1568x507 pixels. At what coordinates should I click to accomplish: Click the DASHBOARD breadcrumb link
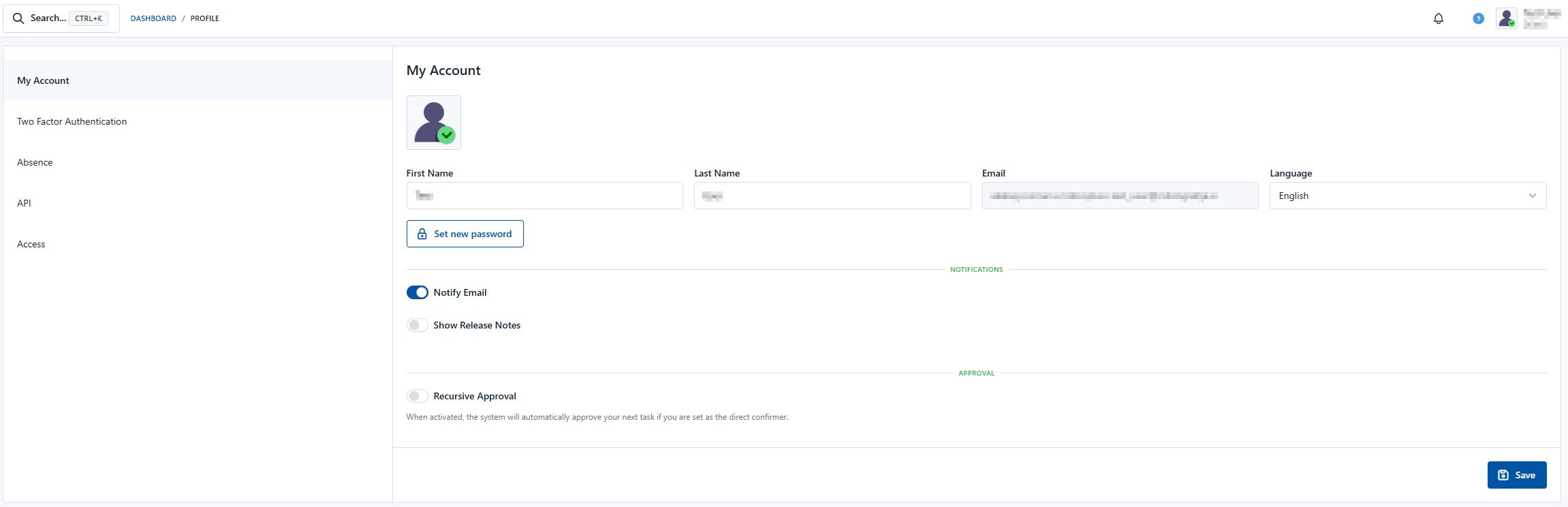coord(153,18)
